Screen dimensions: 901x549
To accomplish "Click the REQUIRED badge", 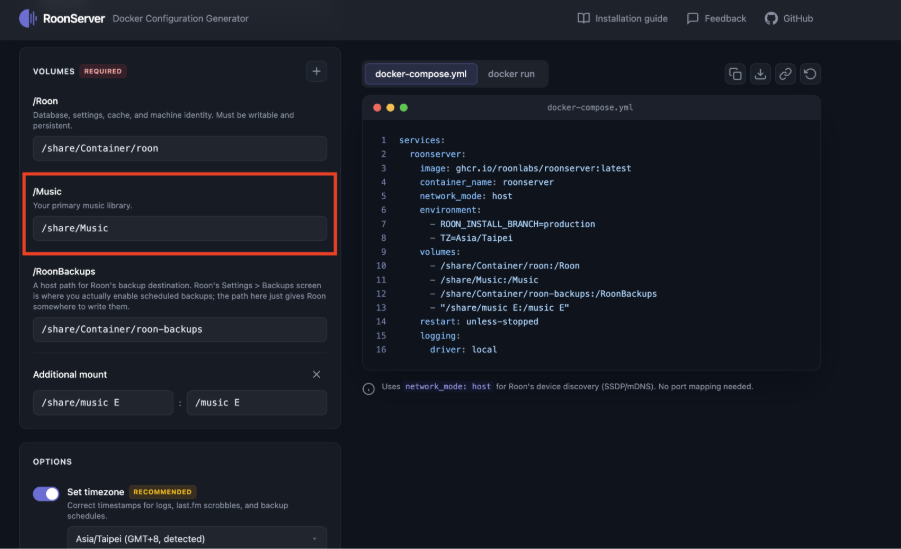I will 103,71.
